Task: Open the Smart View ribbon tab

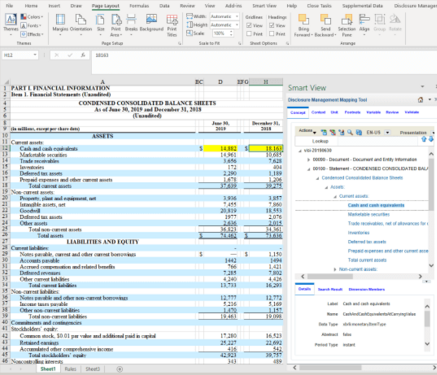Action: tap(264, 6)
